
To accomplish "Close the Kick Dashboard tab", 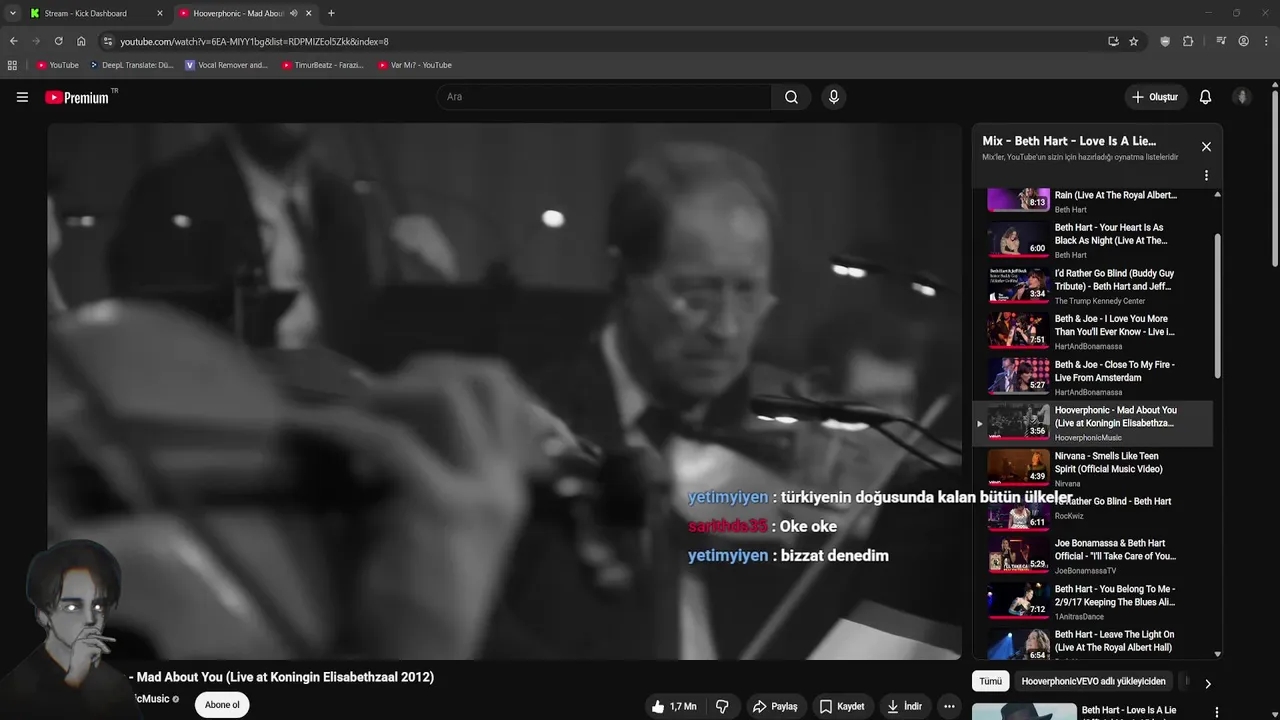I will pos(159,13).
